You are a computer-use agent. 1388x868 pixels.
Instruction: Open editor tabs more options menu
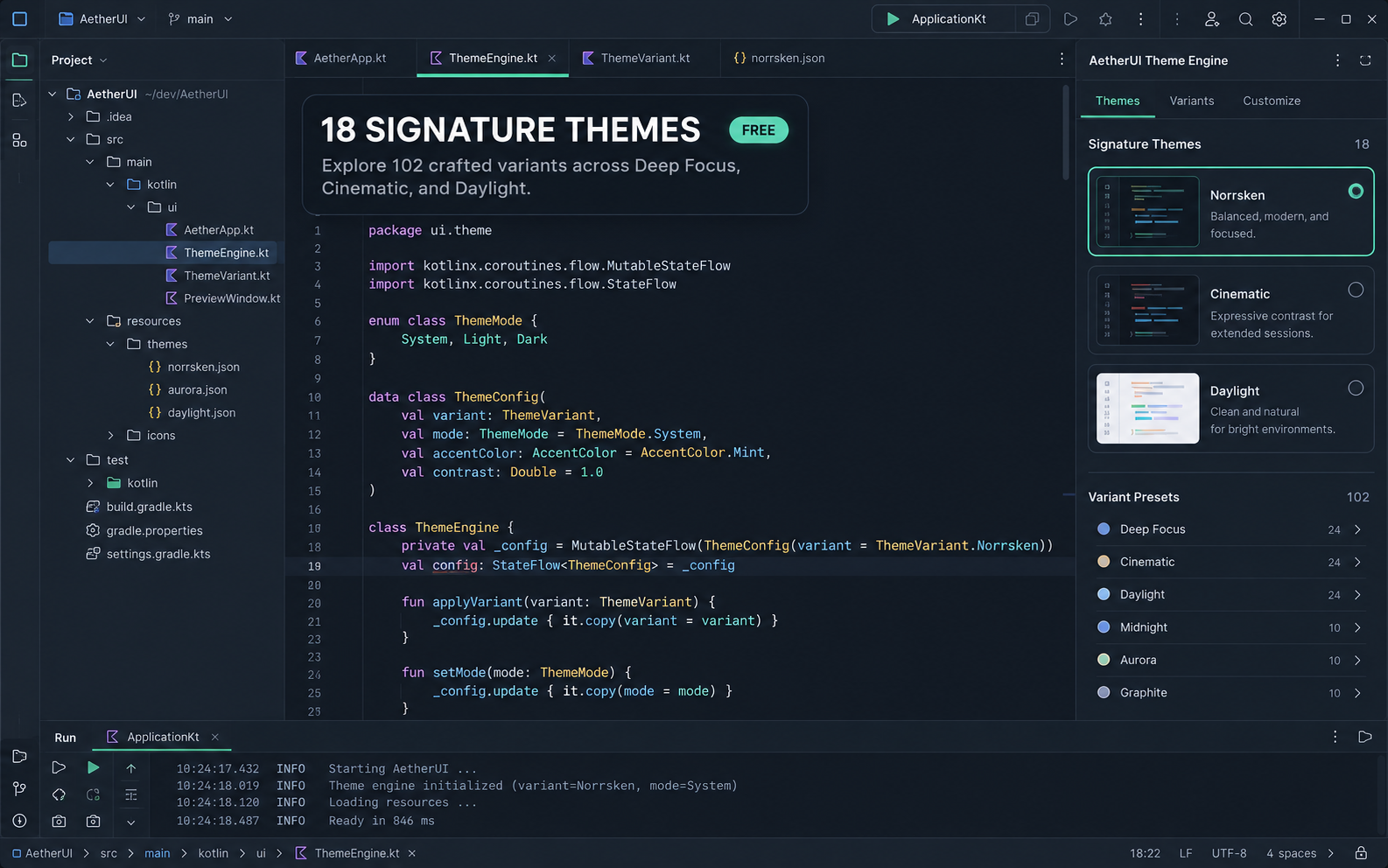[1062, 59]
